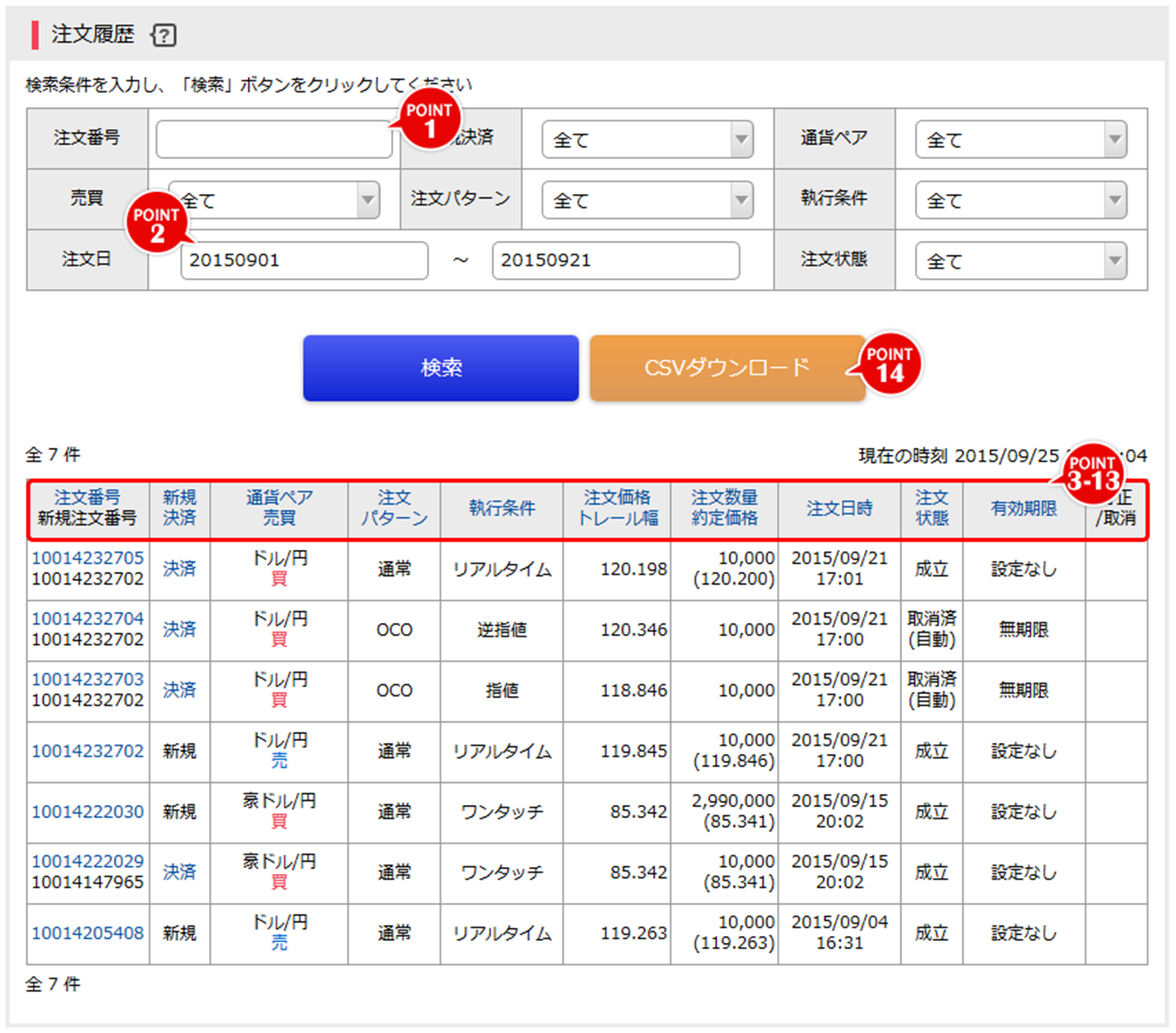Click the POINT 3-13 red badge
1176x1033 pixels.
point(1093,473)
